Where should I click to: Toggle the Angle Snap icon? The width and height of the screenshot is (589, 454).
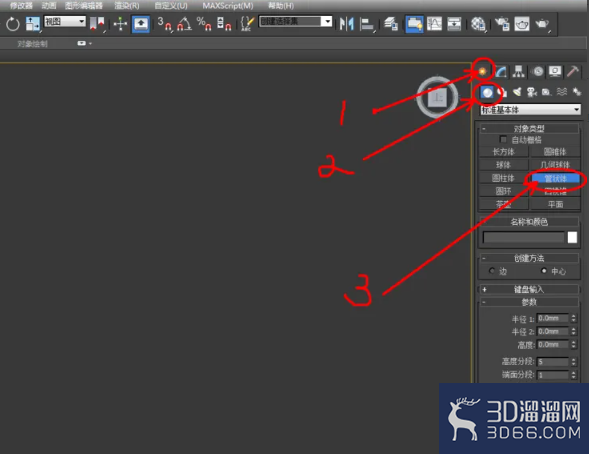(x=184, y=24)
